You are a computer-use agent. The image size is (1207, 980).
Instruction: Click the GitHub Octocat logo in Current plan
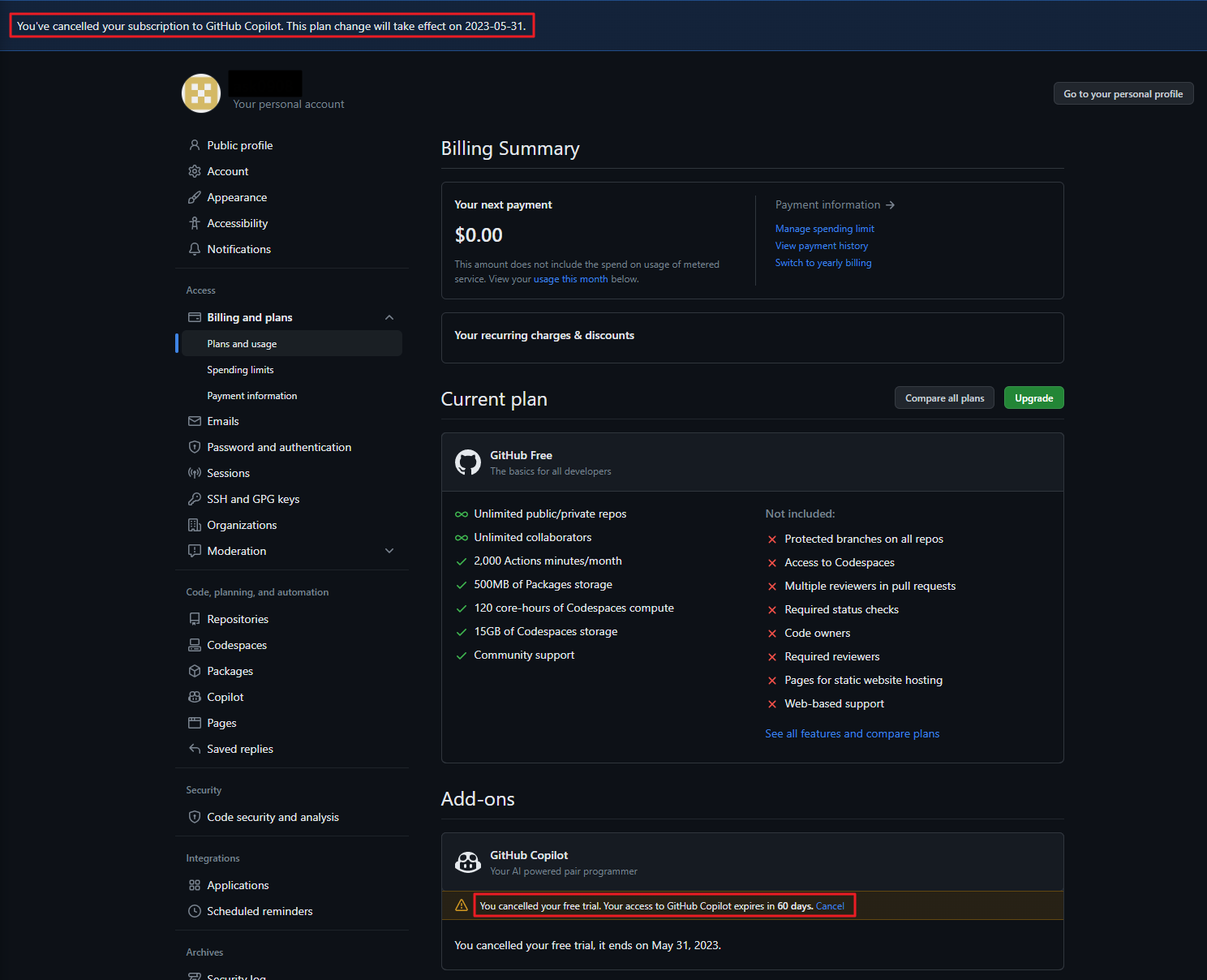tap(468, 462)
